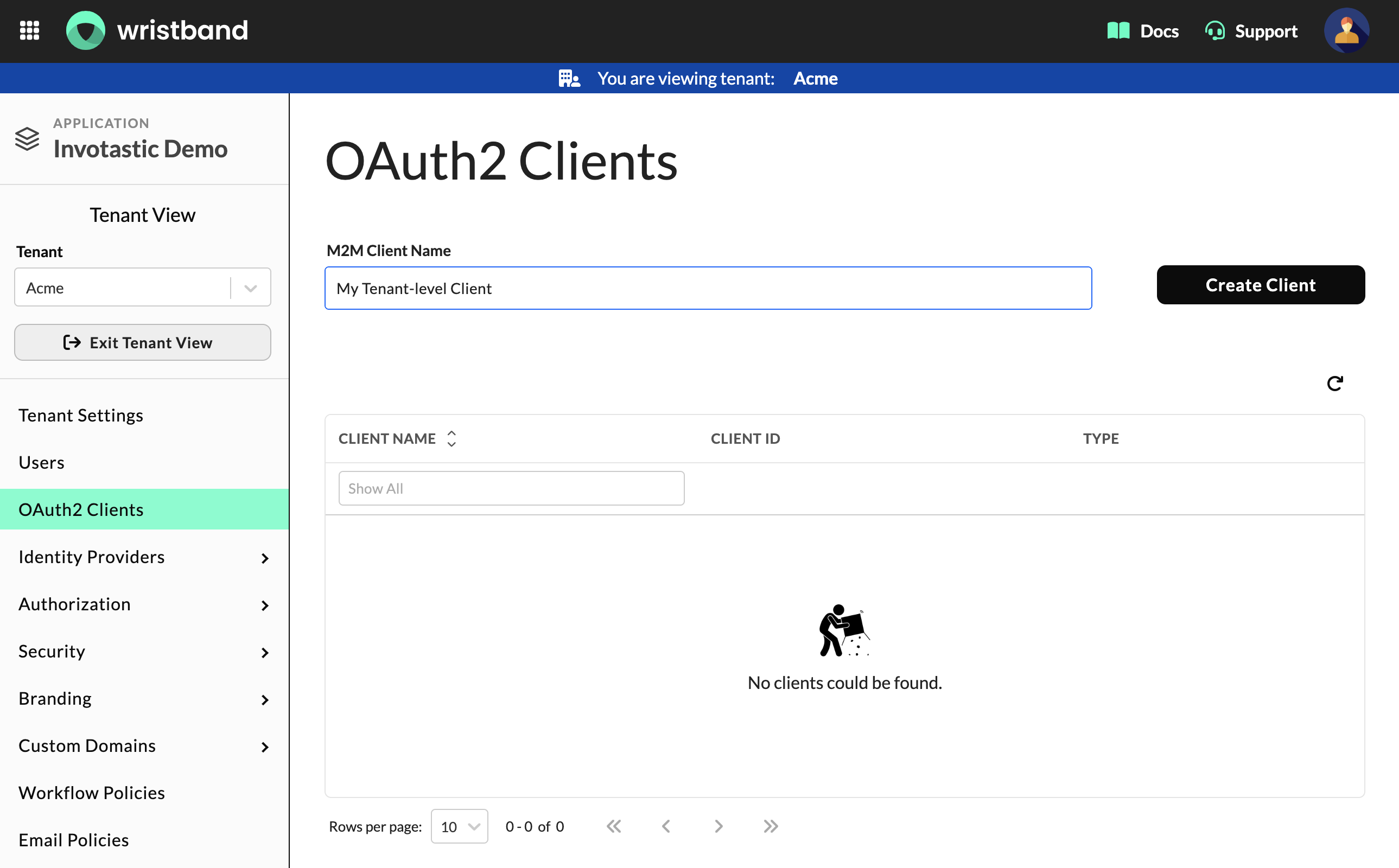Open the apps grid menu icon
The image size is (1399, 868).
coord(29,30)
